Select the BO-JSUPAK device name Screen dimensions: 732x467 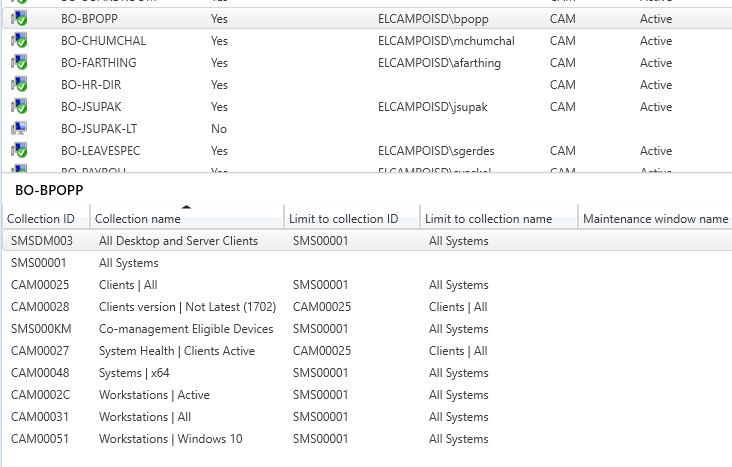tap(91, 106)
